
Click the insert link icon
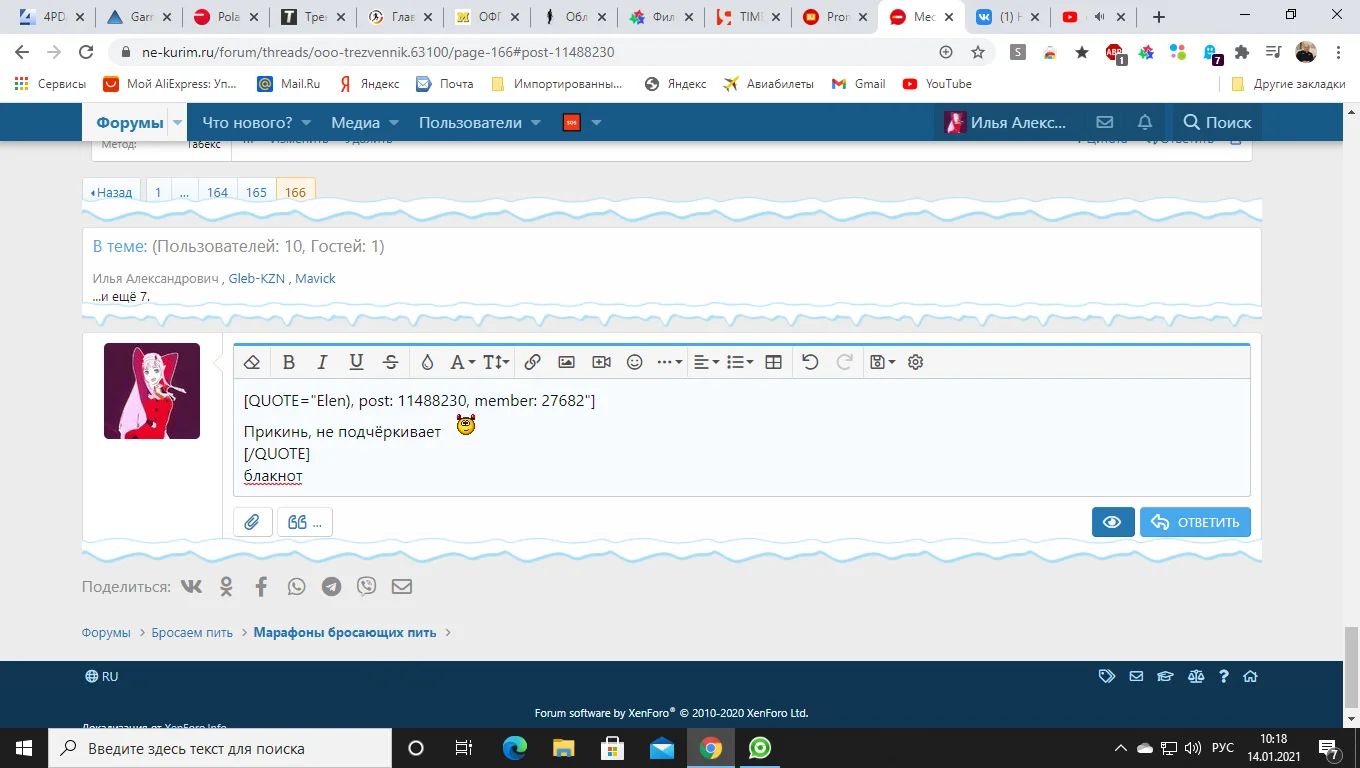point(533,362)
